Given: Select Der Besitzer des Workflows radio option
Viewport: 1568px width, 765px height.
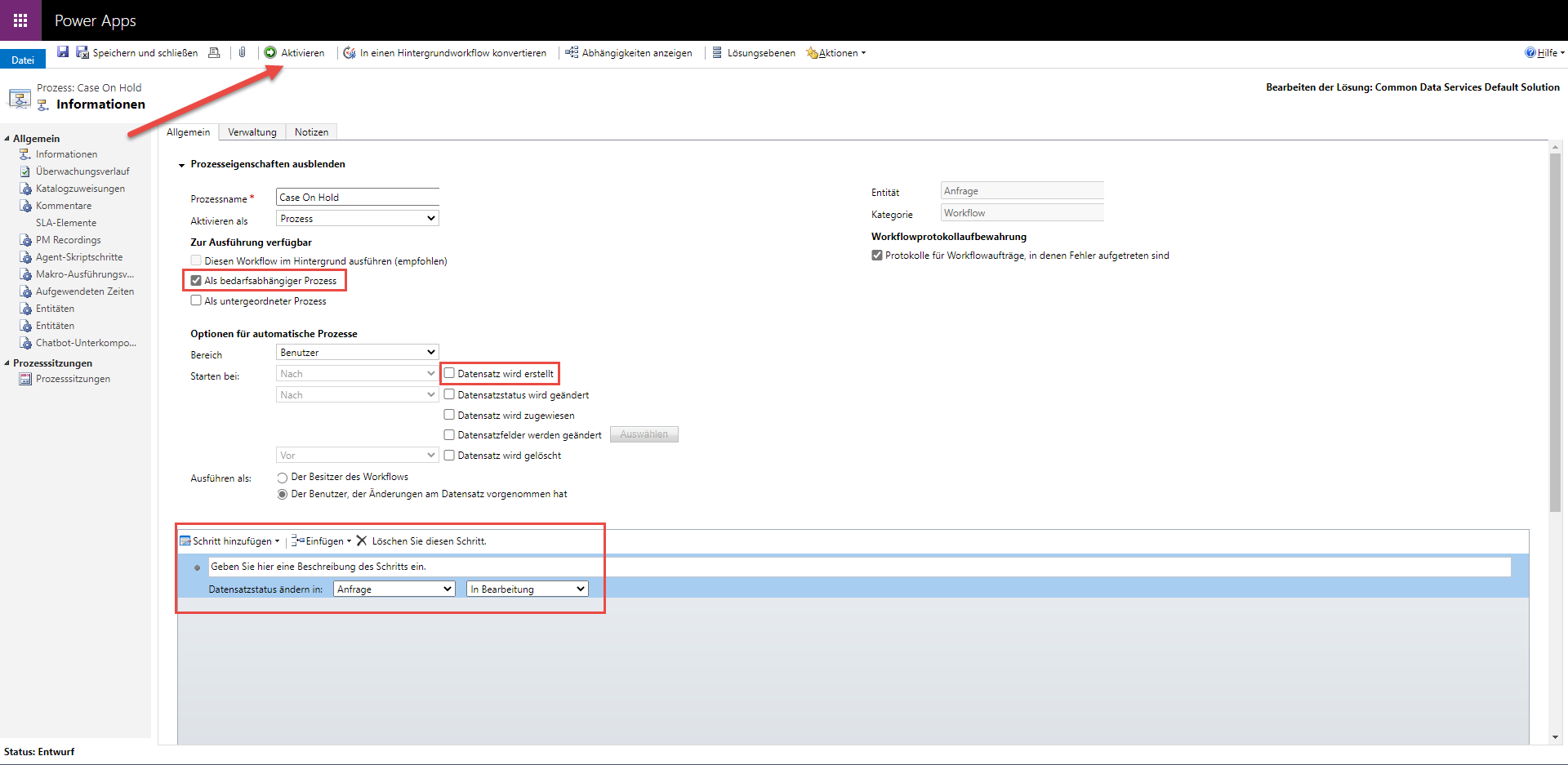Looking at the screenshot, I should coord(283,478).
